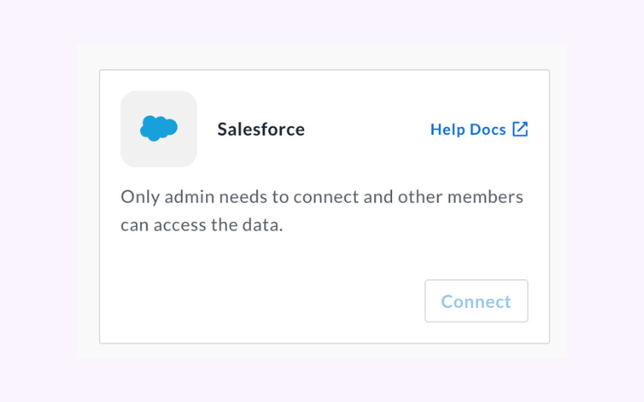The width and height of the screenshot is (644, 402).
Task: Open the Help Docs link
Action: click(x=479, y=129)
